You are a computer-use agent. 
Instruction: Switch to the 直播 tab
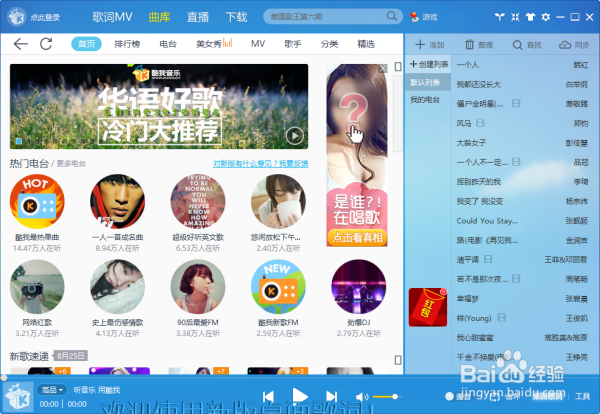pyautogui.click(x=198, y=17)
